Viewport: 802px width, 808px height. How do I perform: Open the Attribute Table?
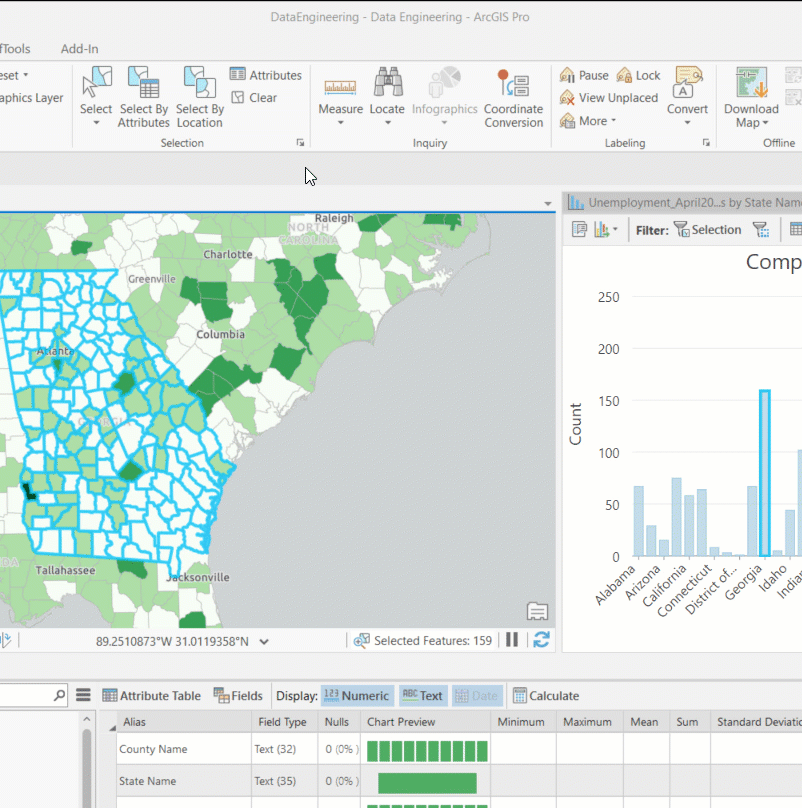point(152,695)
